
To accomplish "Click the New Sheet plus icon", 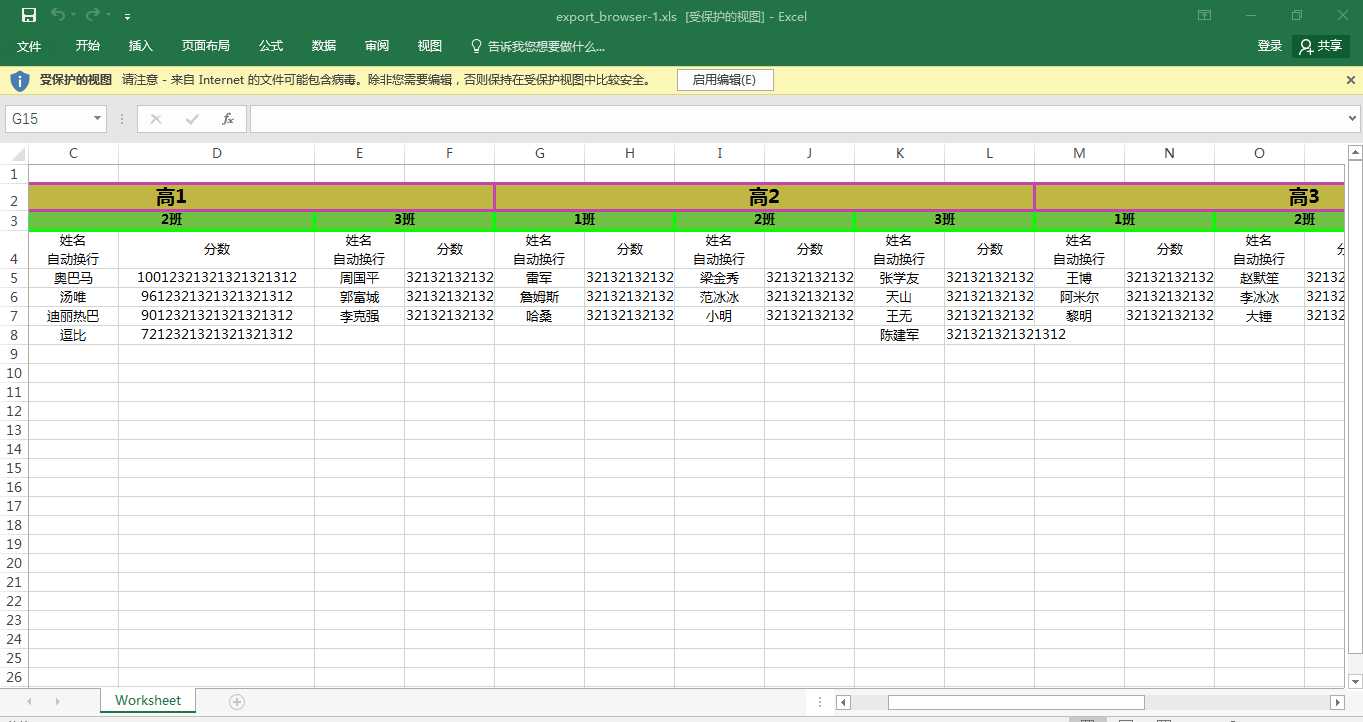I will 237,702.
